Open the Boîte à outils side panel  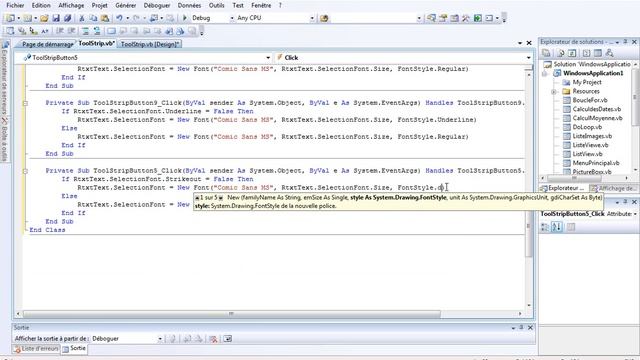point(4,139)
